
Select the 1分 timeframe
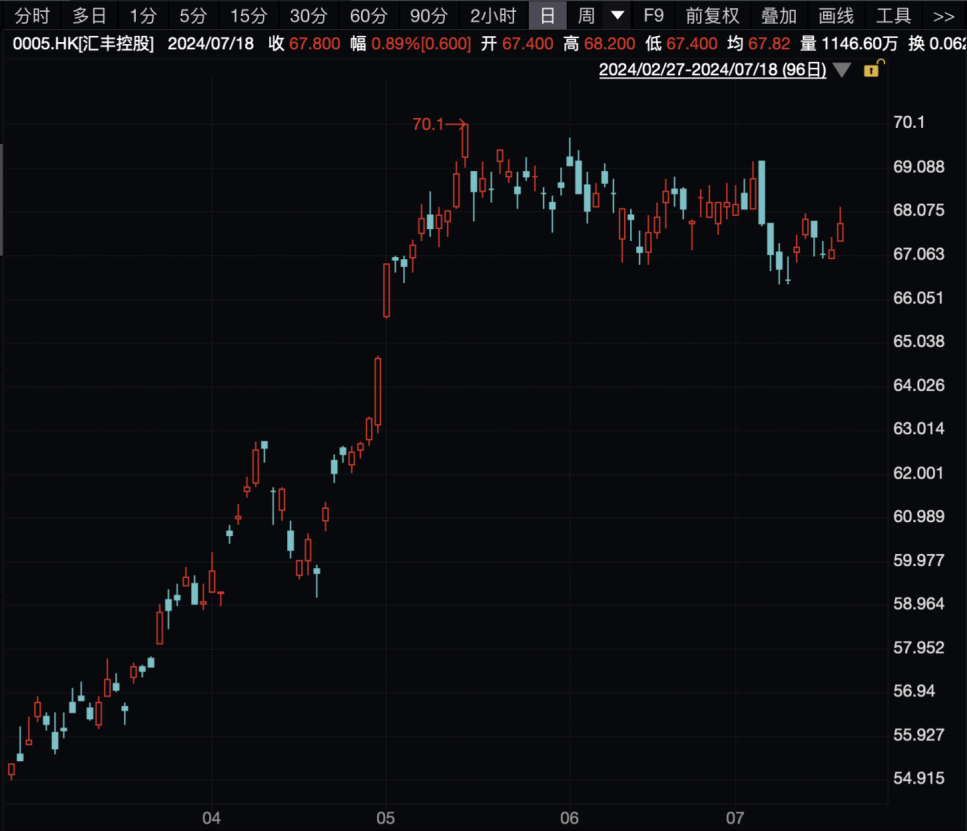pyautogui.click(x=142, y=15)
